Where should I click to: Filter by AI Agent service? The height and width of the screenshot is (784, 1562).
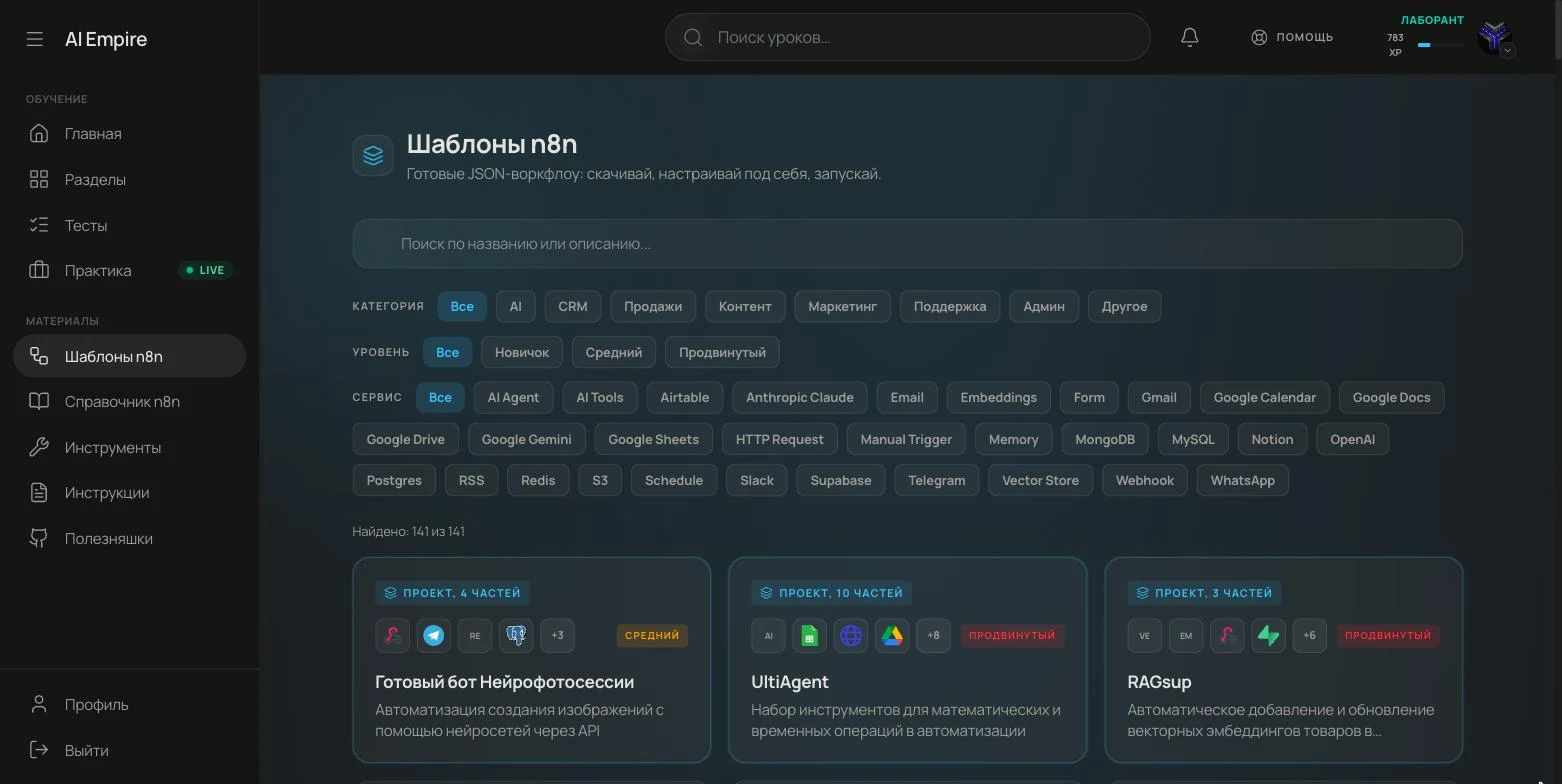pos(513,397)
